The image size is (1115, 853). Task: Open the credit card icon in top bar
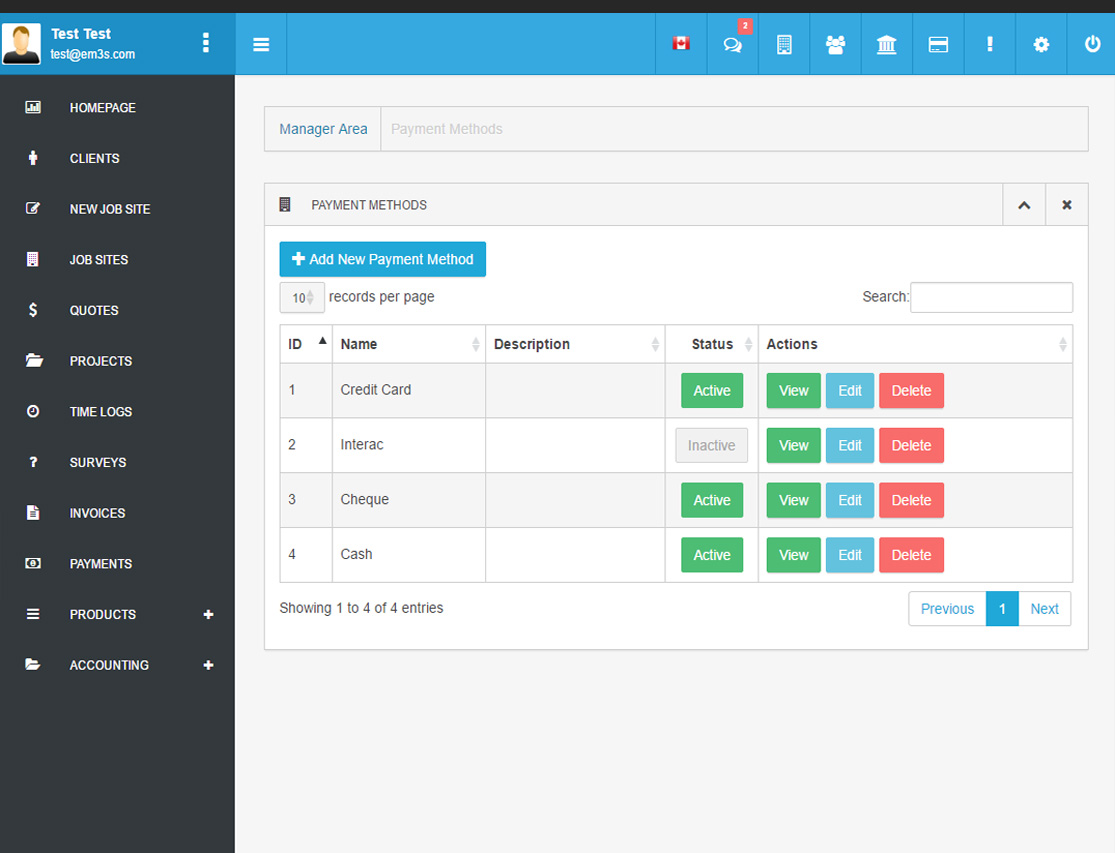(x=938, y=45)
